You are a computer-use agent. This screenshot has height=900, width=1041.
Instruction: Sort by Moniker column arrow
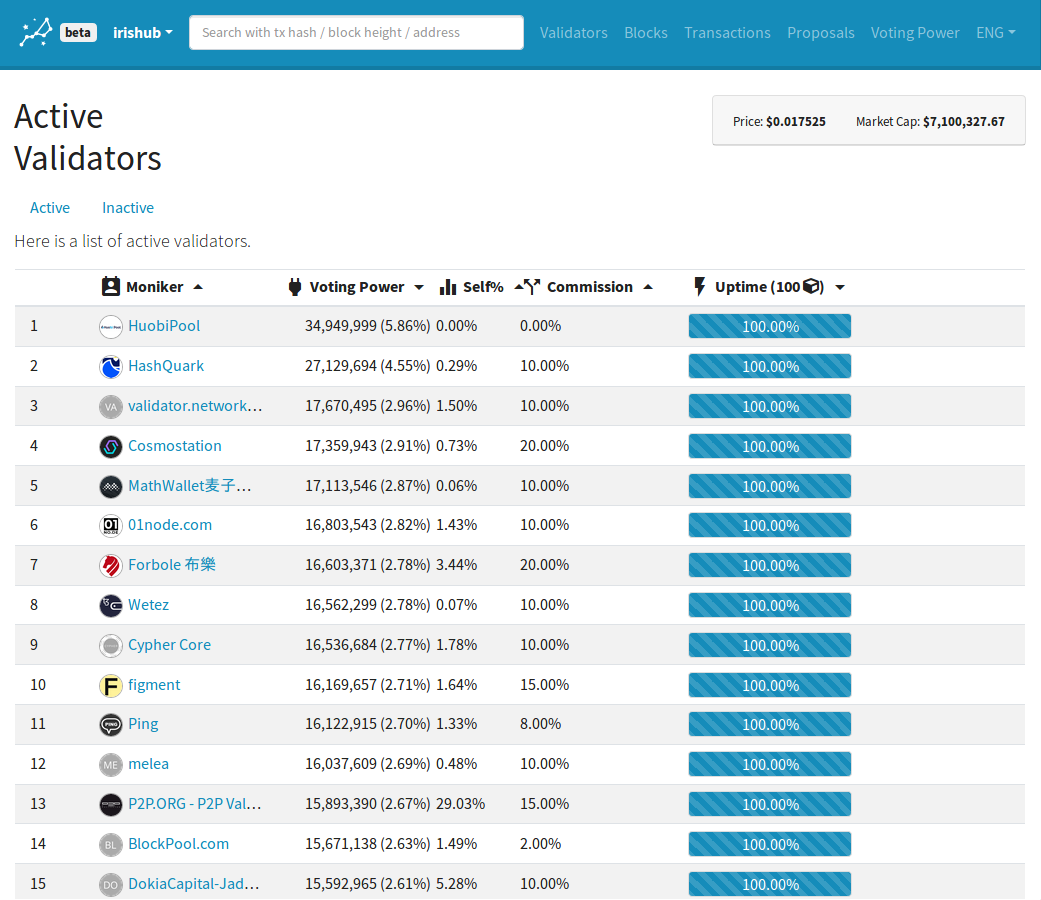[198, 287]
